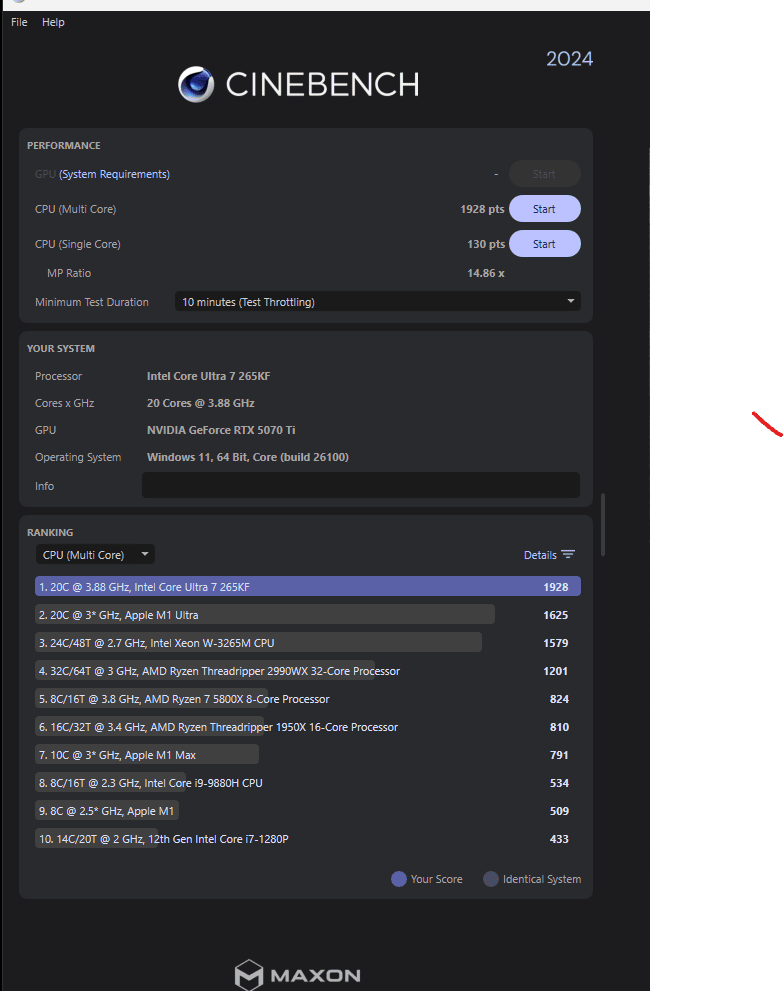Click the 14.86 x MP Ratio value
Viewport: 784px width, 991px height.
[x=486, y=273]
